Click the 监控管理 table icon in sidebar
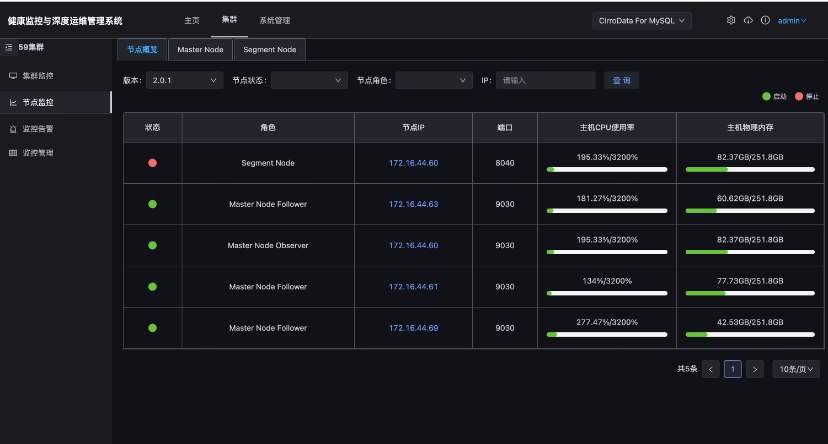Image resolution: width=828 pixels, height=444 pixels. [12, 153]
